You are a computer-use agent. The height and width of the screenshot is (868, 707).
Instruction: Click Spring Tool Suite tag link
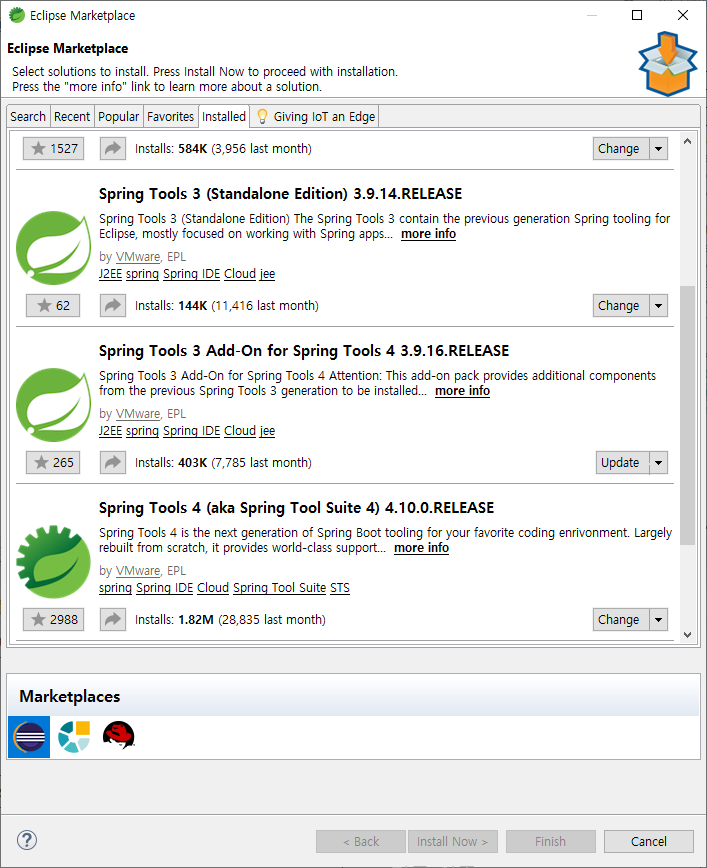point(279,588)
